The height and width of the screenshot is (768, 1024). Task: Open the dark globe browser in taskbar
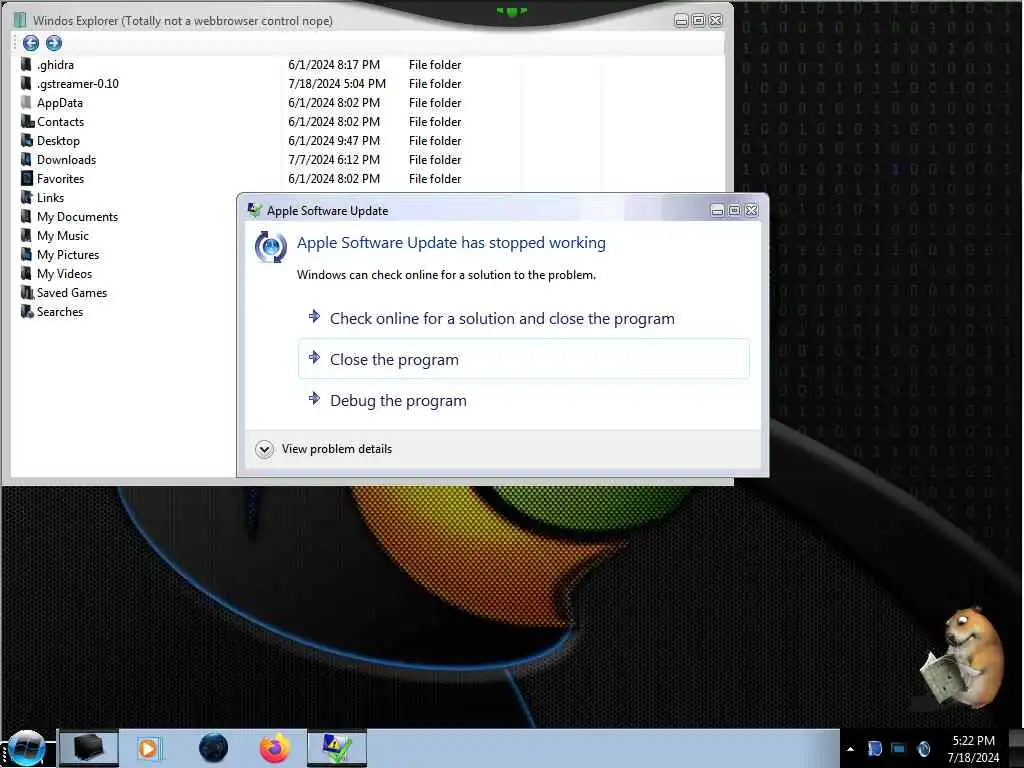213,748
